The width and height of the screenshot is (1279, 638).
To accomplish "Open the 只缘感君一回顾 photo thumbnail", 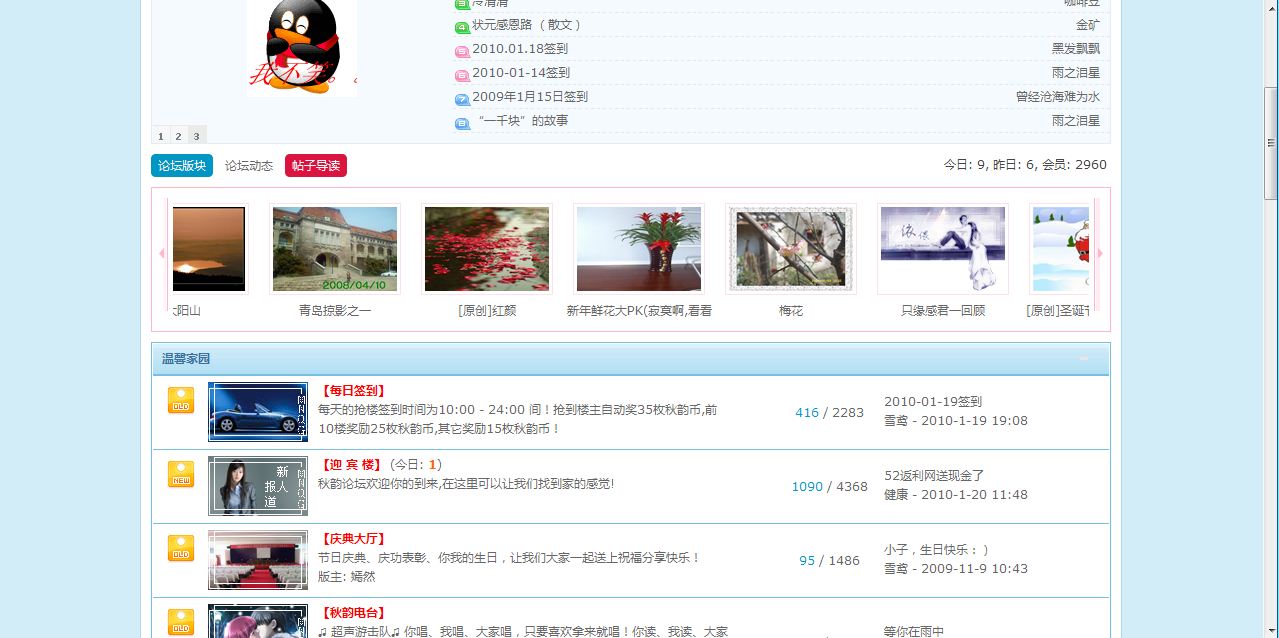I will tap(943, 249).
